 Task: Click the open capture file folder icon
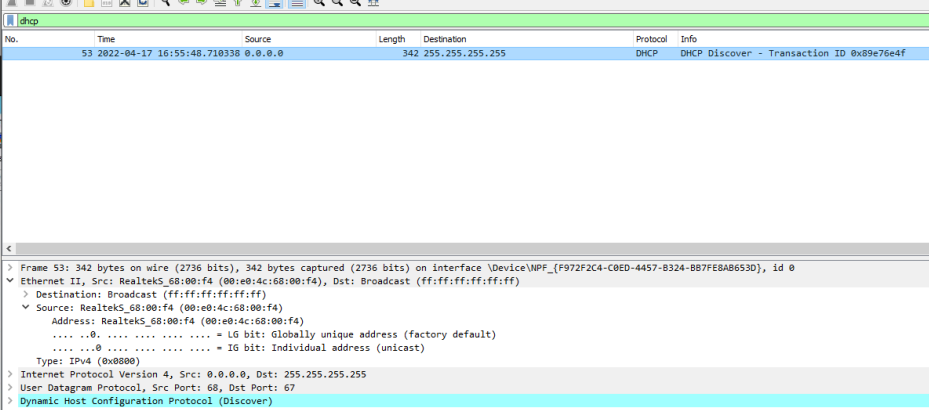coord(89,3)
